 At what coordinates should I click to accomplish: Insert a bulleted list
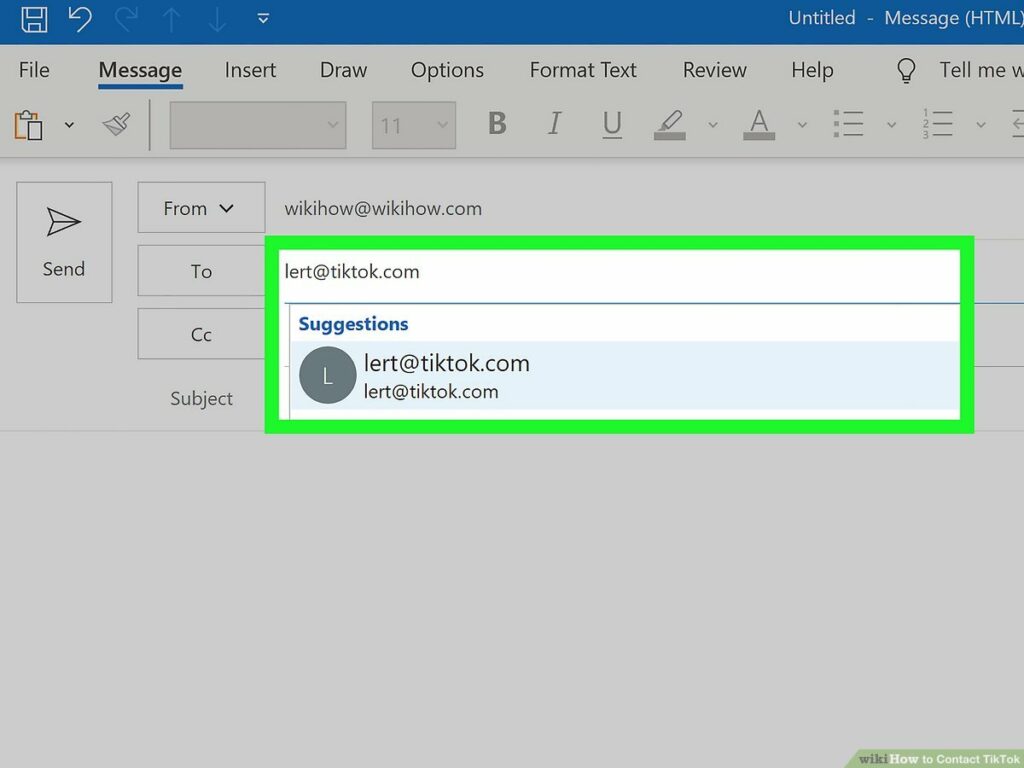point(848,125)
